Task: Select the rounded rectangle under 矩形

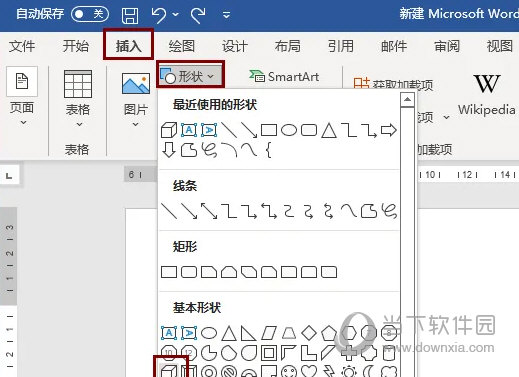Action: [189, 272]
